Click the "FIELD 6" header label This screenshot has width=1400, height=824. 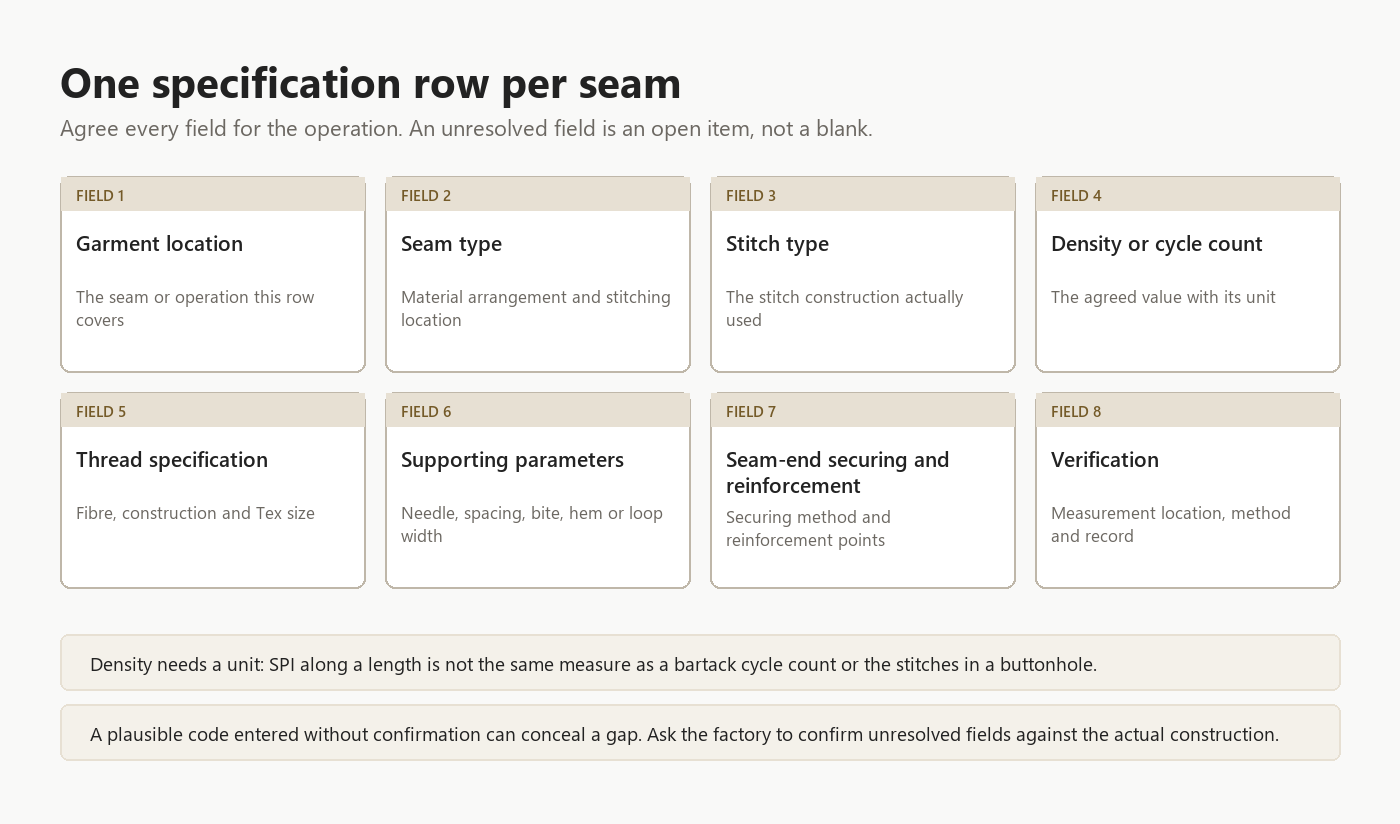point(426,412)
